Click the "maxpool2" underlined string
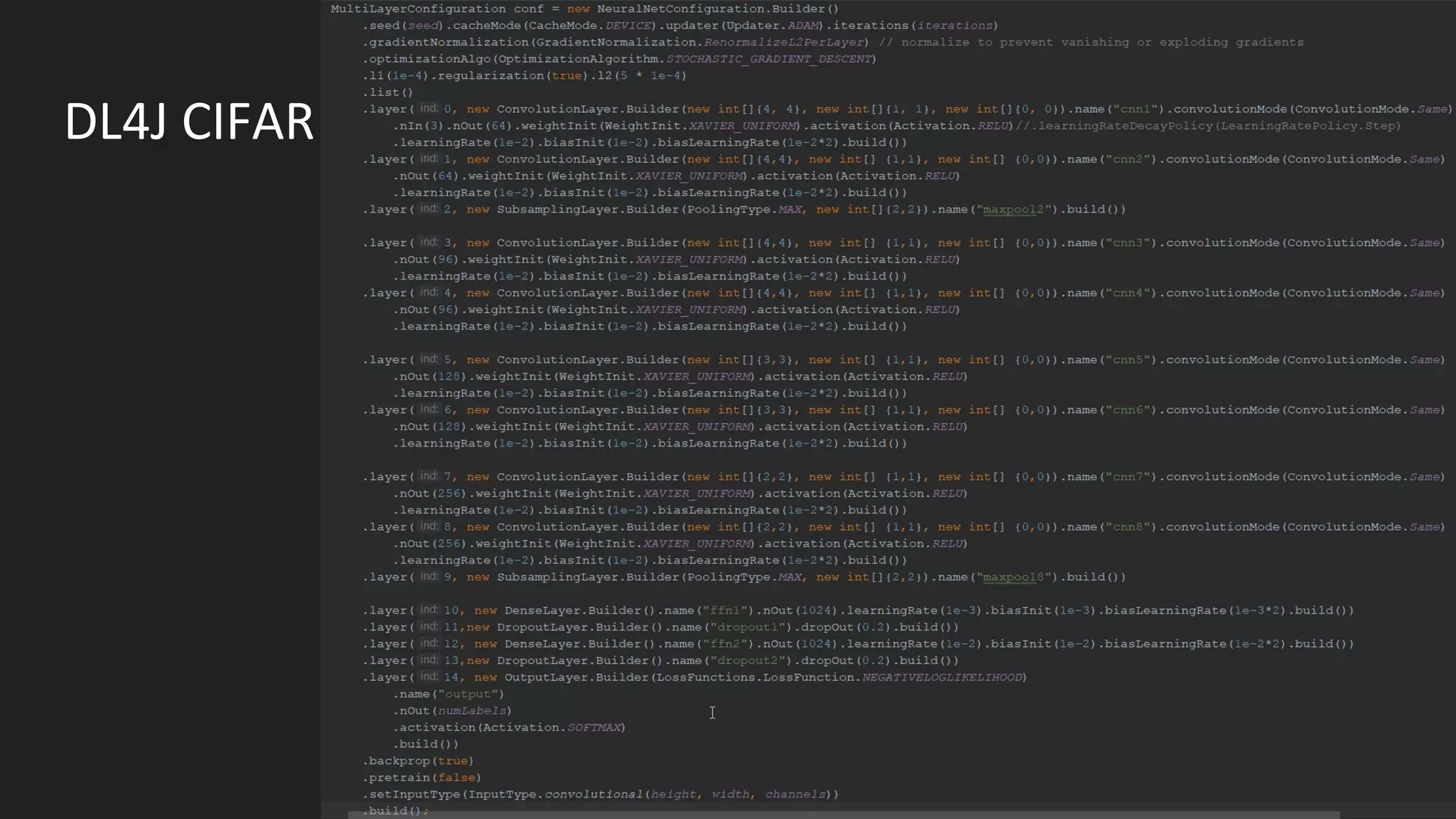The image size is (1456, 819). [x=1012, y=210]
